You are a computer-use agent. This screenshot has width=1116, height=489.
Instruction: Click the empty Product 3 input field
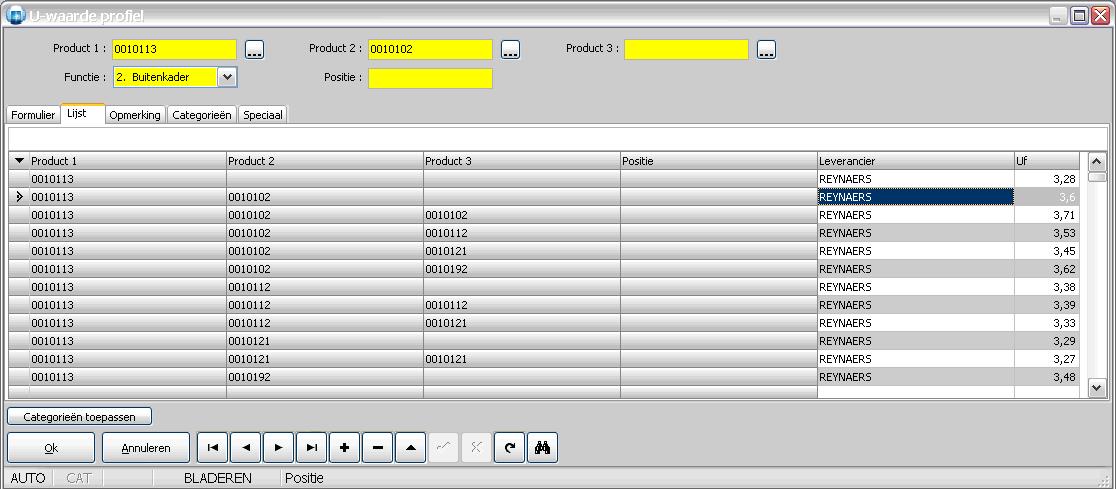(687, 49)
